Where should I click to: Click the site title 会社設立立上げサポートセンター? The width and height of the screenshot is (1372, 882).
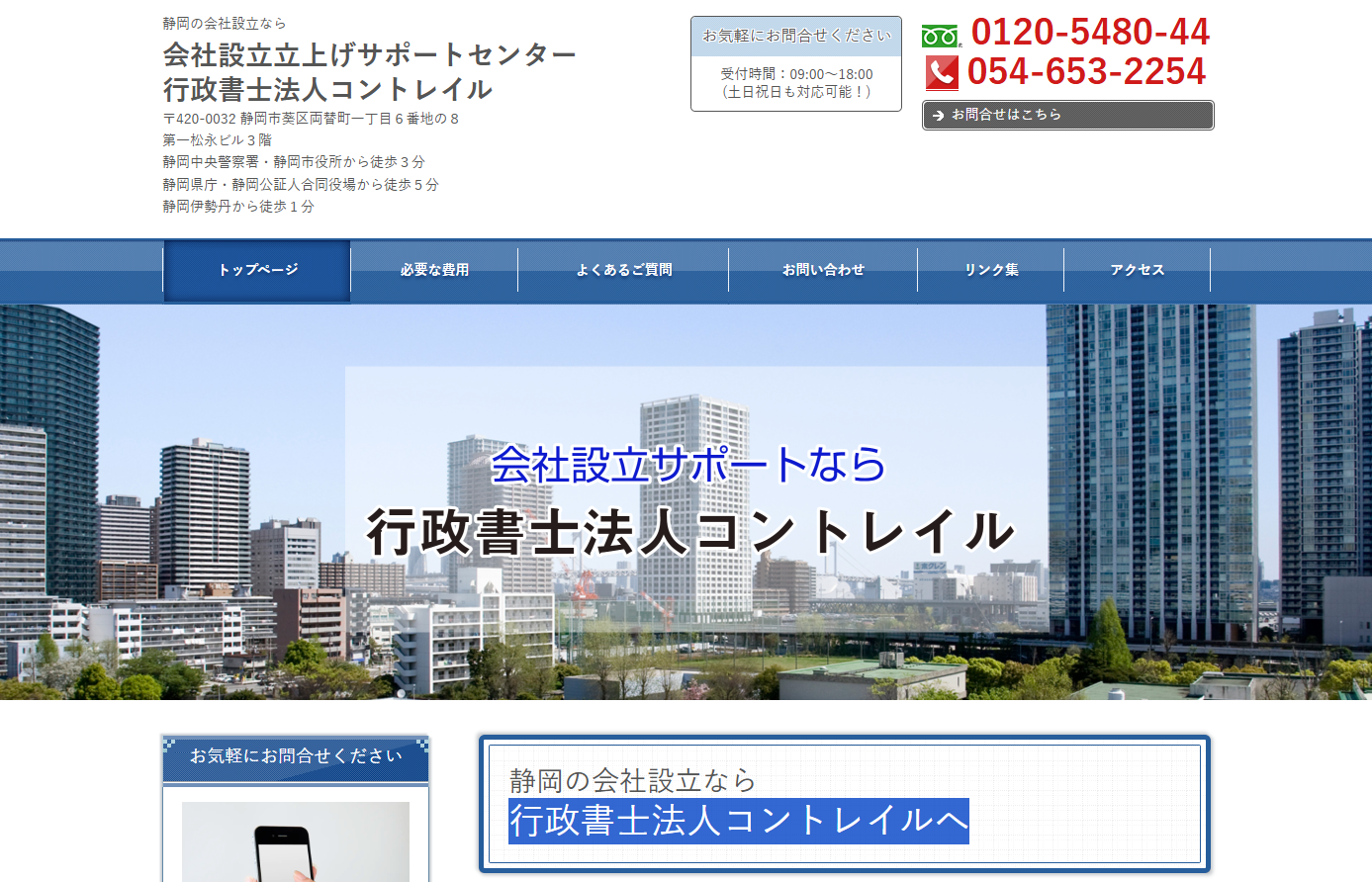tap(370, 54)
